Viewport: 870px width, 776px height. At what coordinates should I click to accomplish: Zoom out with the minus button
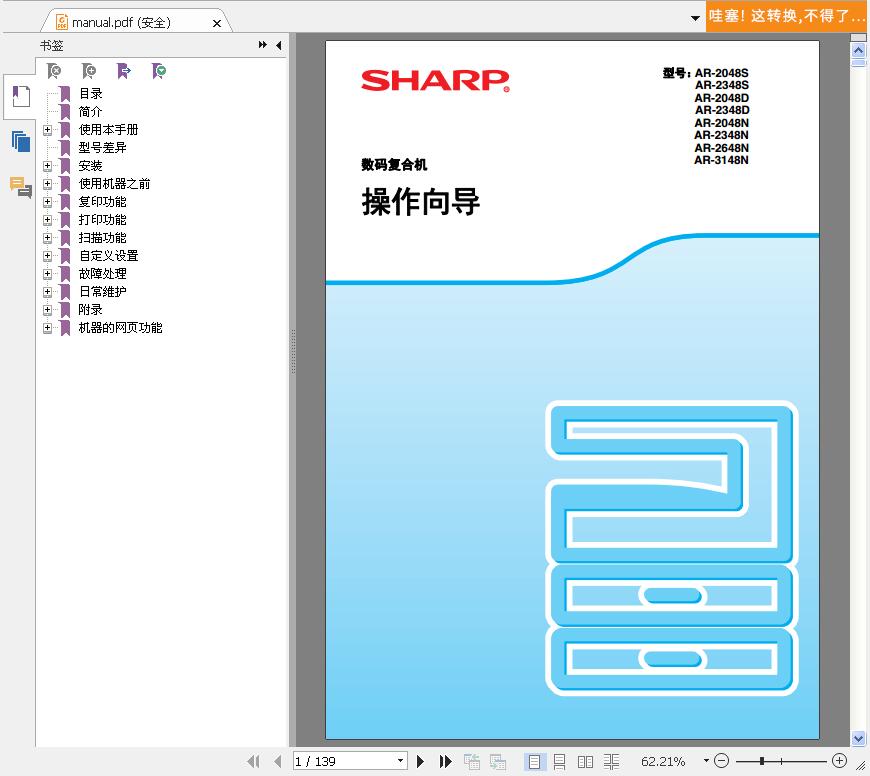(x=721, y=761)
